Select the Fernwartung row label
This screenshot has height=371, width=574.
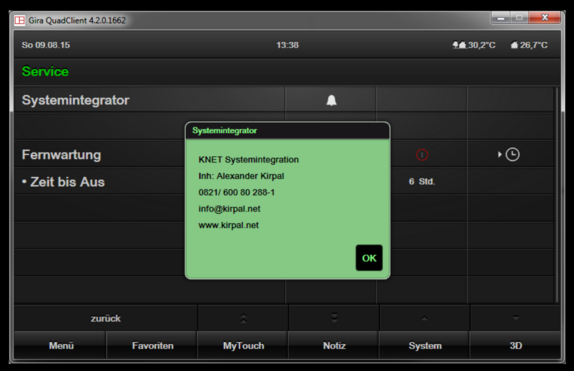tap(61, 155)
